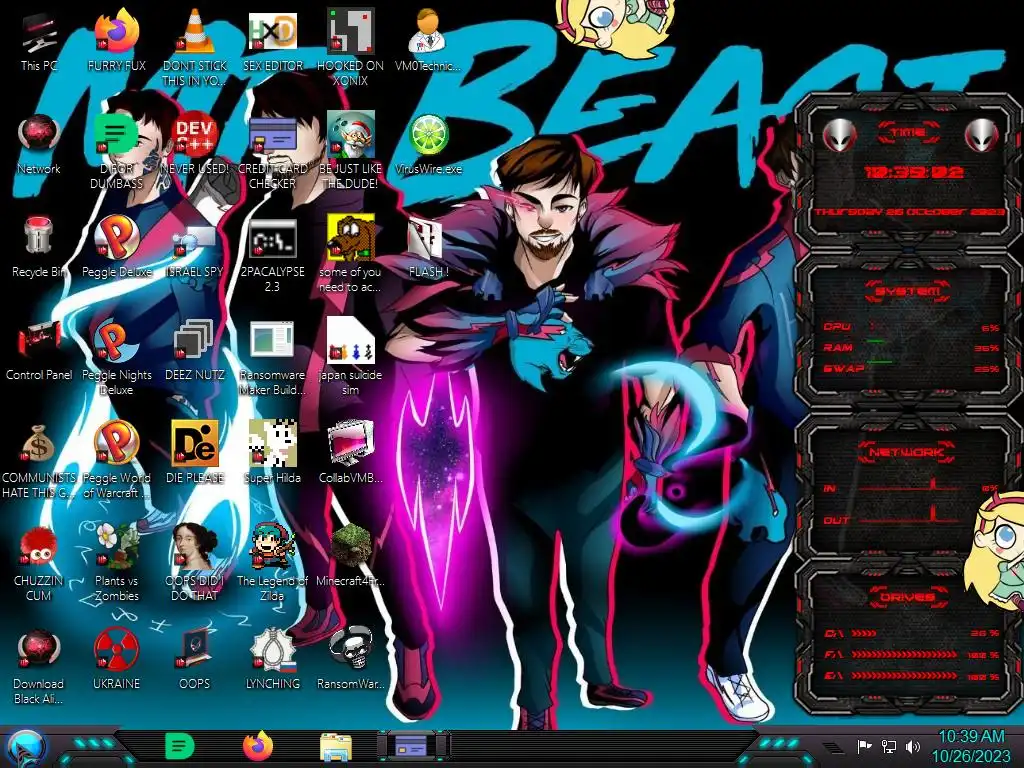Select the Download Black Ali icon
The image size is (1024, 768).
39,666
